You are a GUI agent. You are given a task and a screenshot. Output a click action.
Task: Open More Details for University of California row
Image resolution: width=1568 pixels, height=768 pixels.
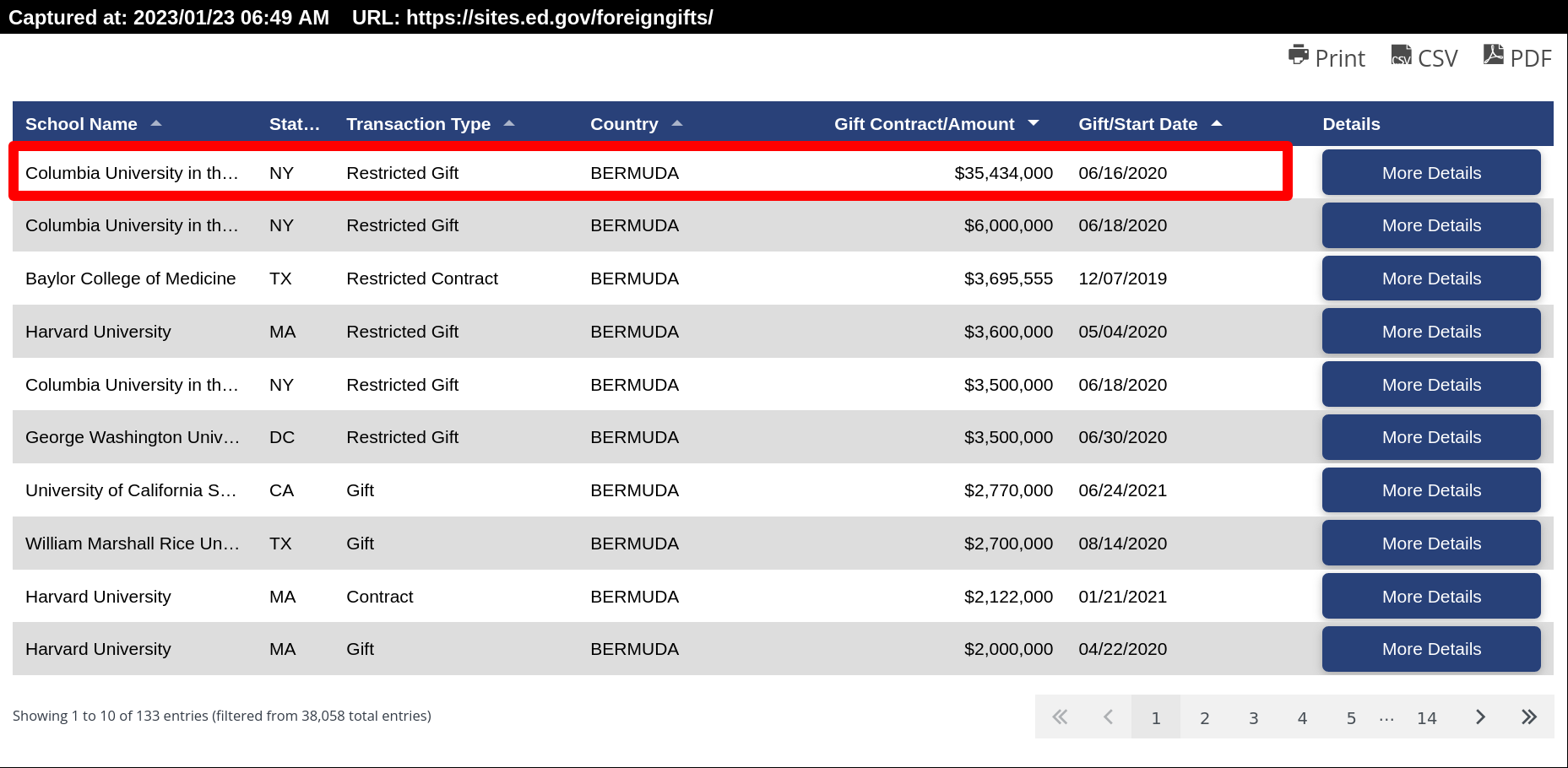[x=1431, y=490]
